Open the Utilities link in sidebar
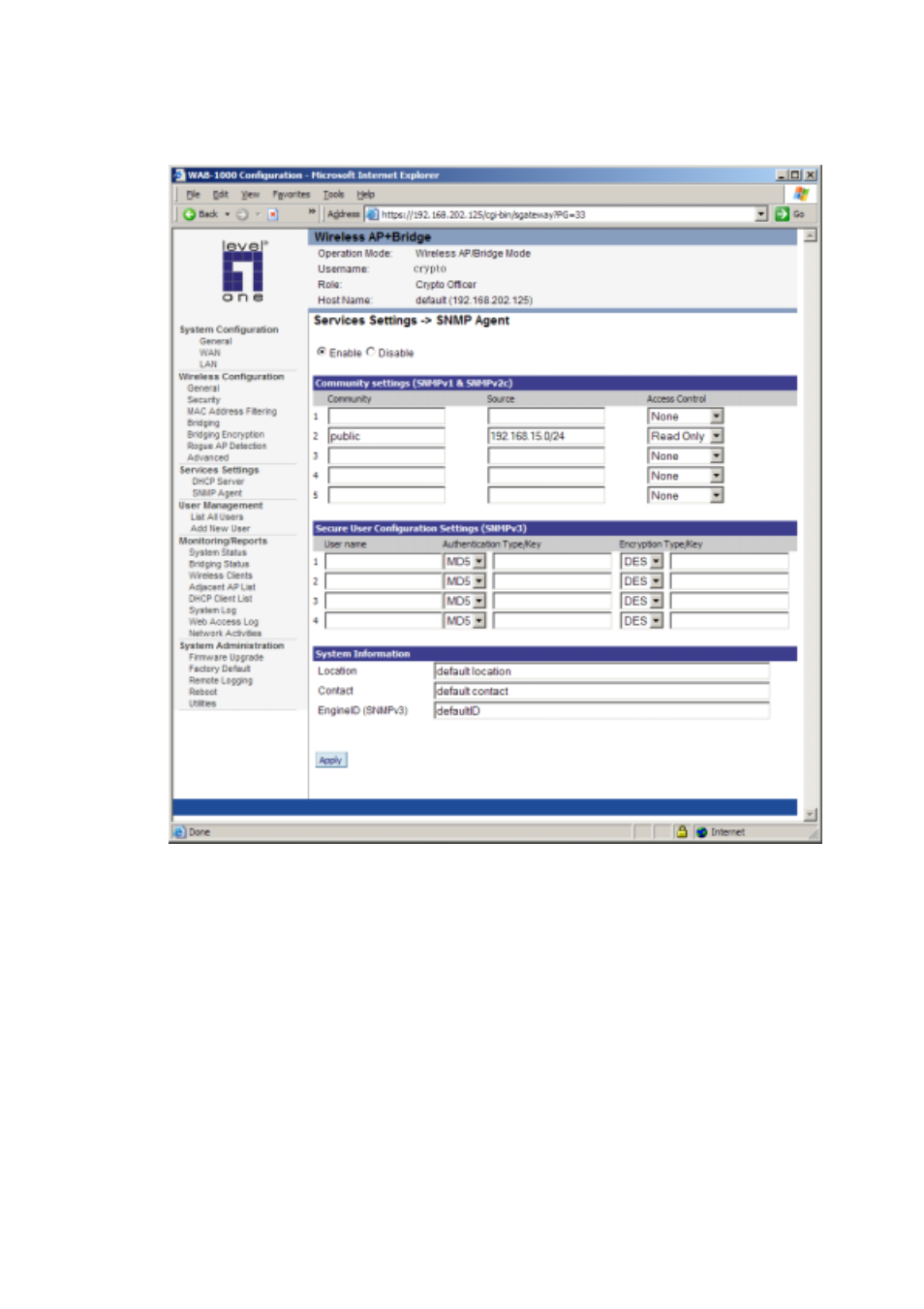Viewport: 924px width, 1309px height. (202, 704)
